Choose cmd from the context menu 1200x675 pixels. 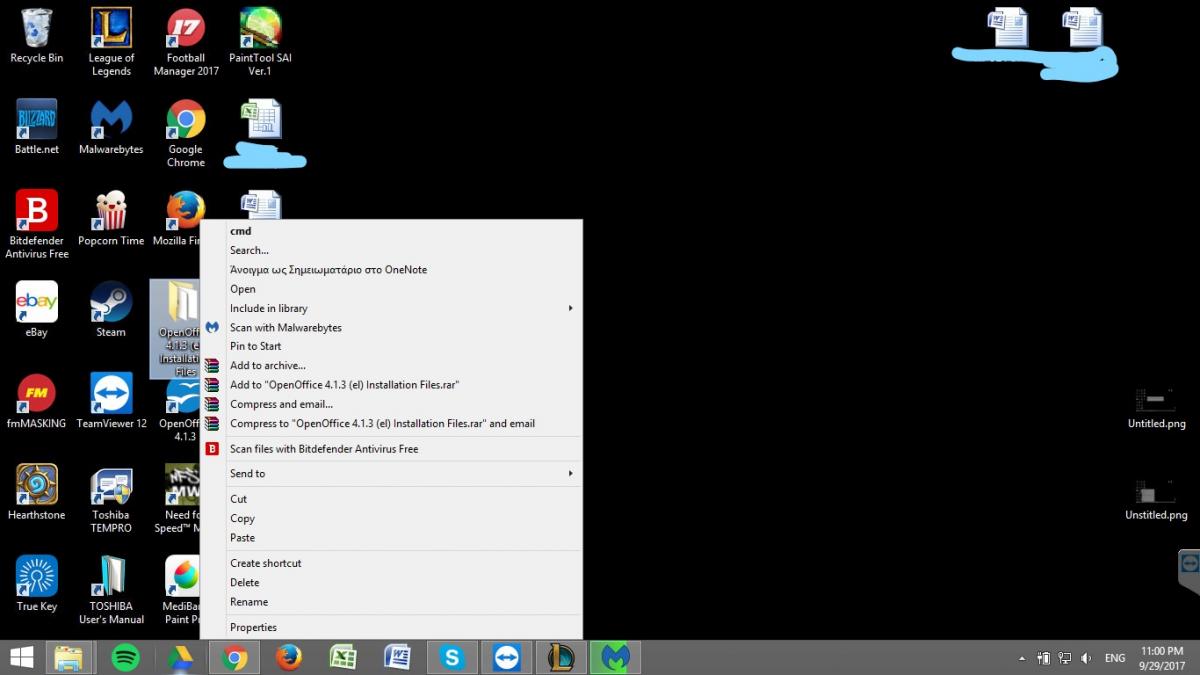[391, 231]
